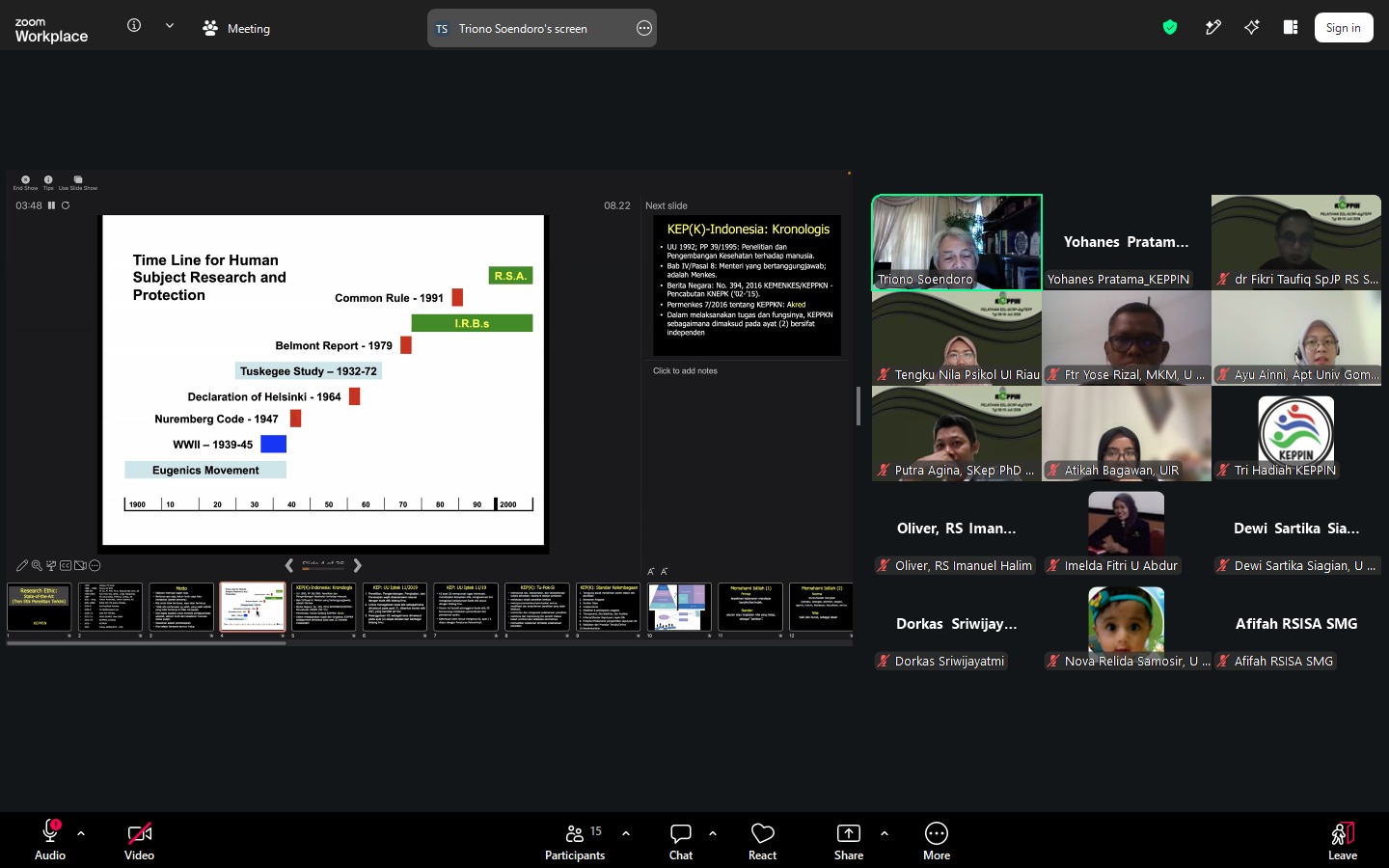Click the zoom magnifier tool below slide
The image size is (1389, 868).
point(37,566)
